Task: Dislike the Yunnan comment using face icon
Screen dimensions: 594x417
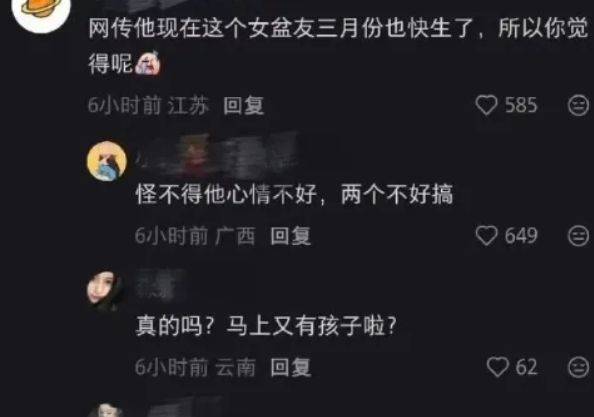Action: 578,367
